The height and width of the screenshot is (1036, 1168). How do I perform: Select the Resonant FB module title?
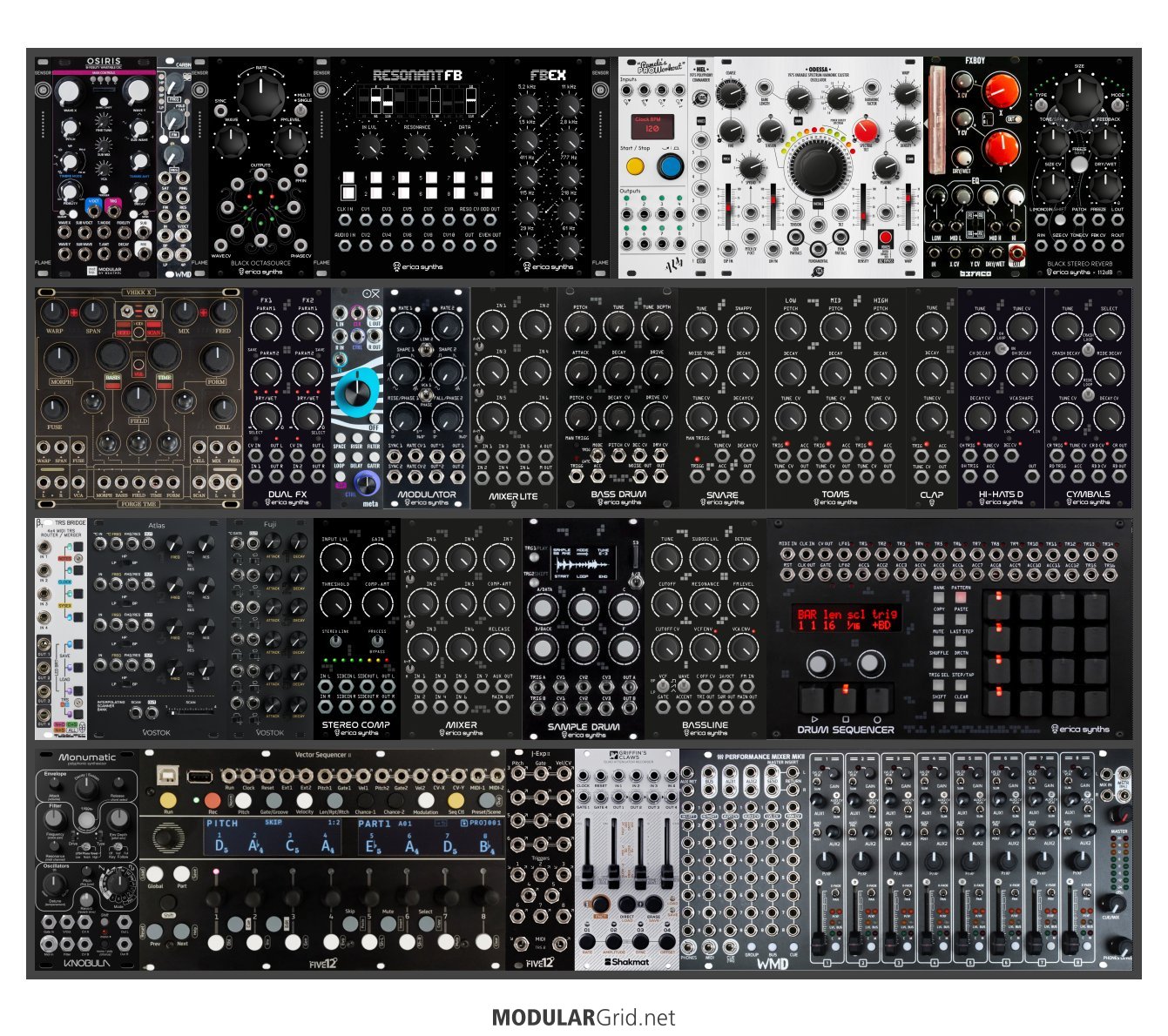pos(418,76)
